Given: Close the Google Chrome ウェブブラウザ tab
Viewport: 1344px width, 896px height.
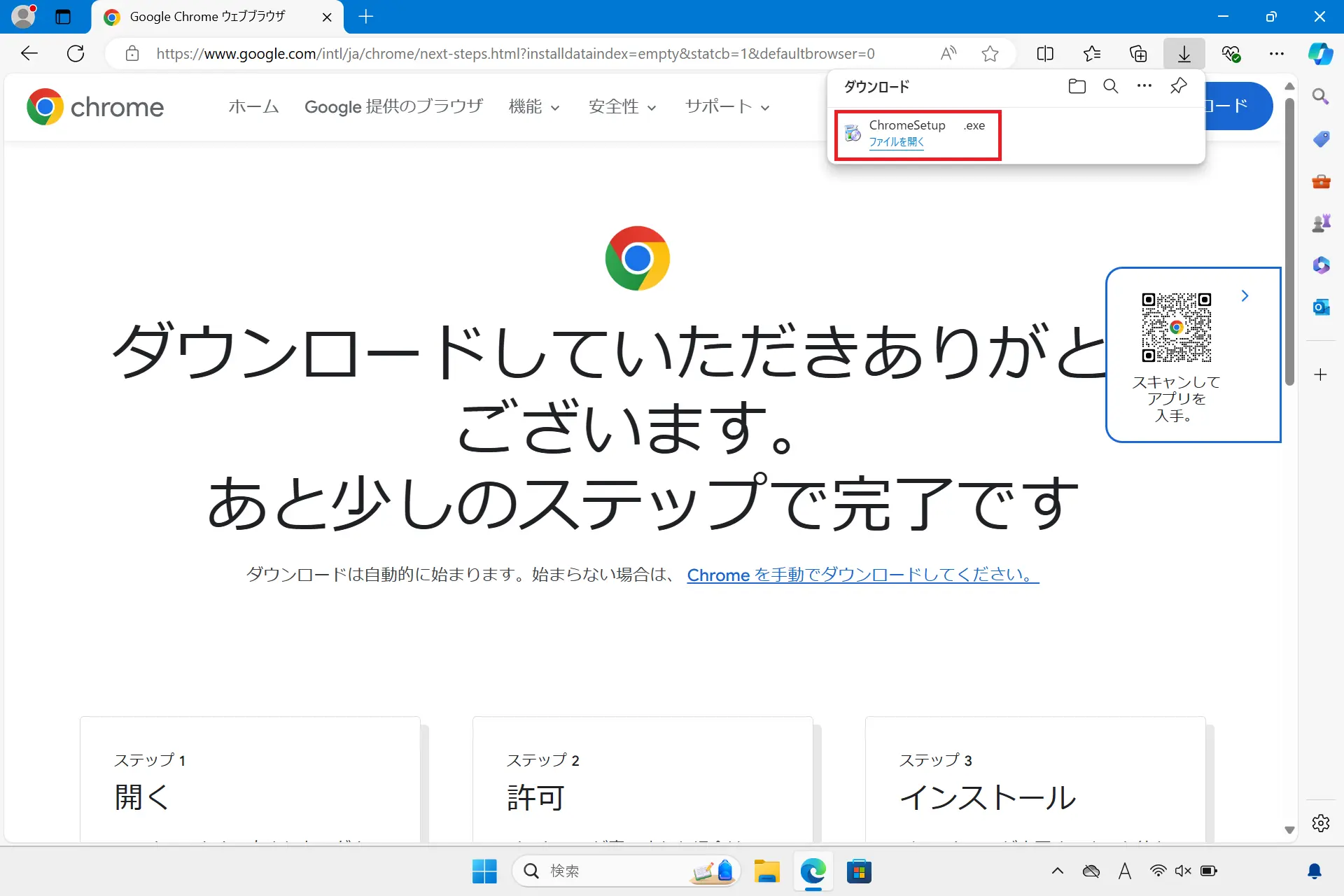Looking at the screenshot, I should click(327, 17).
